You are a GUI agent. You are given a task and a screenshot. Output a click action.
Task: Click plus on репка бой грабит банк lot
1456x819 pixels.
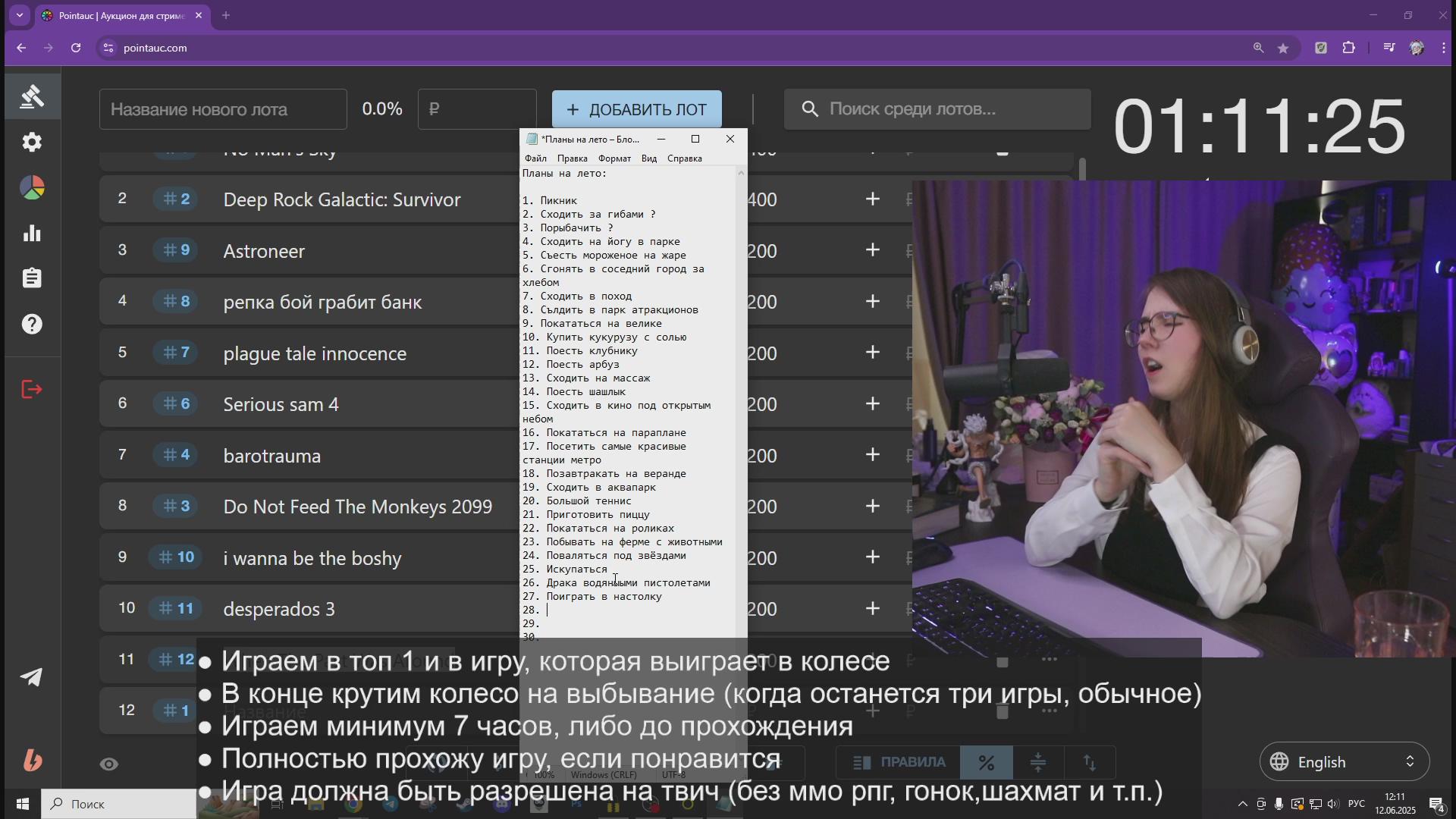873,301
